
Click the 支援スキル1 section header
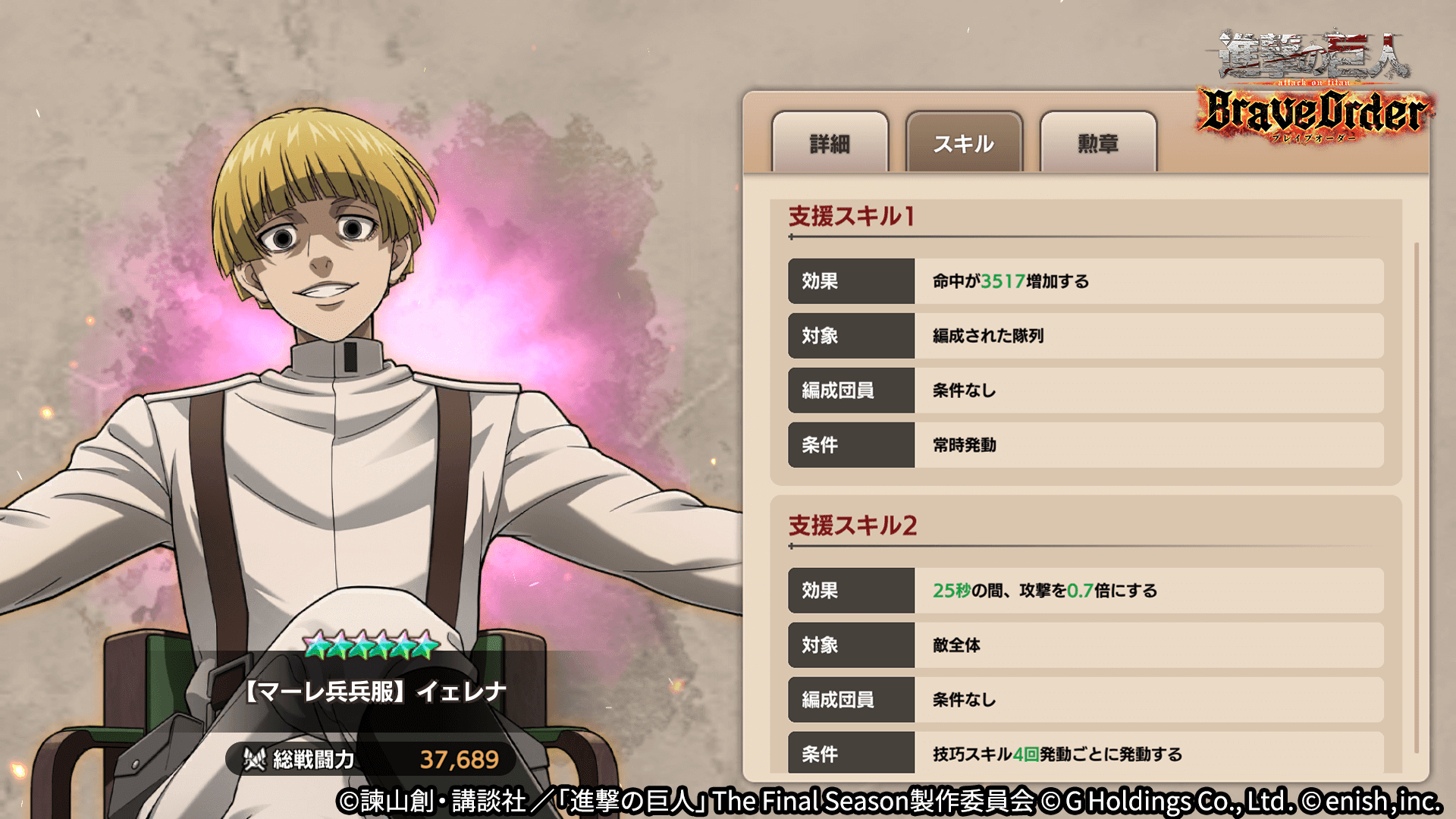(852, 216)
